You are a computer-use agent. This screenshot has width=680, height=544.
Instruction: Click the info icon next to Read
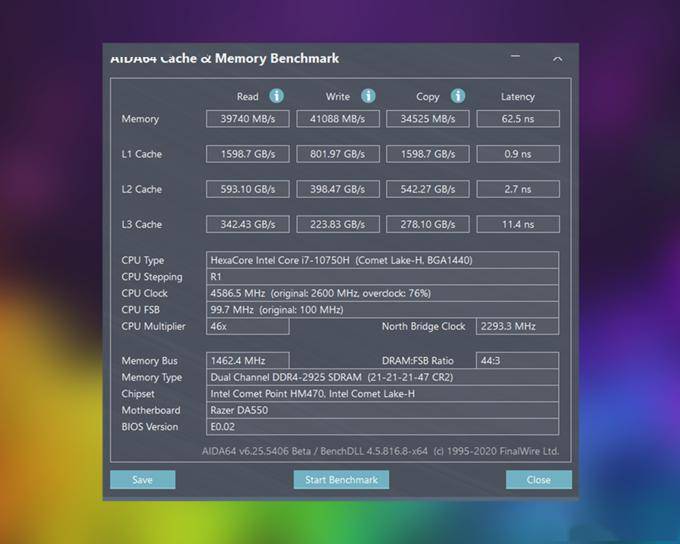(277, 96)
